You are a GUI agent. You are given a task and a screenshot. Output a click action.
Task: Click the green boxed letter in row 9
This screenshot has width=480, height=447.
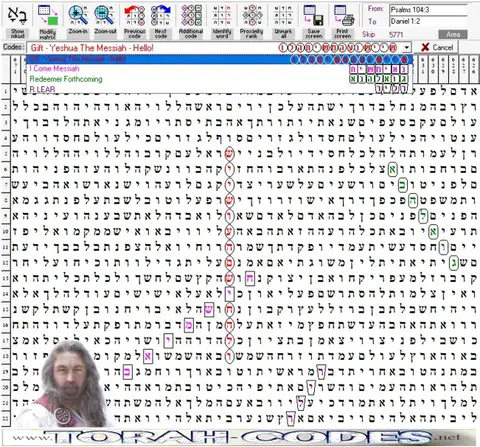[x=423, y=216]
